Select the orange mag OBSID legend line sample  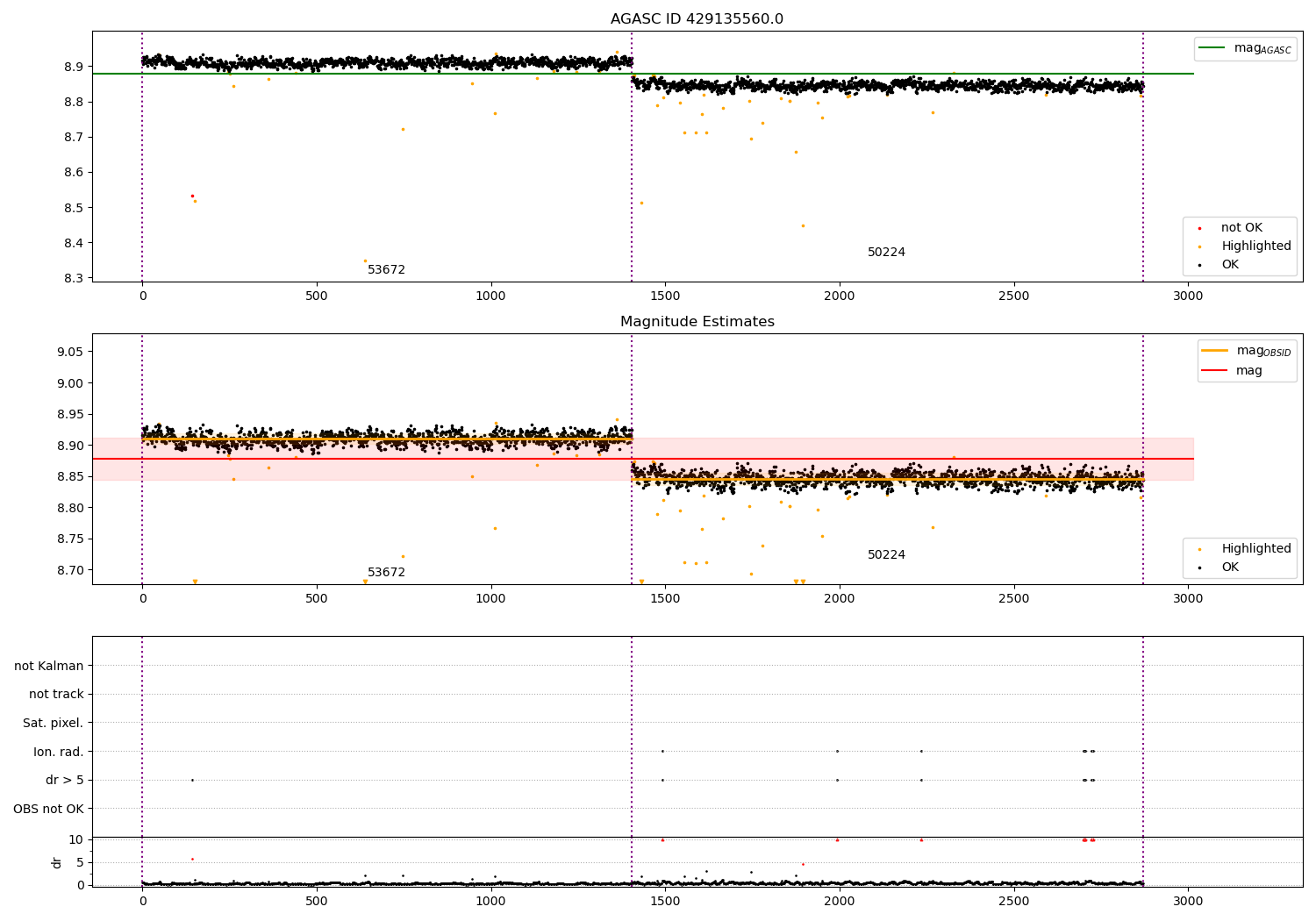[1214, 351]
